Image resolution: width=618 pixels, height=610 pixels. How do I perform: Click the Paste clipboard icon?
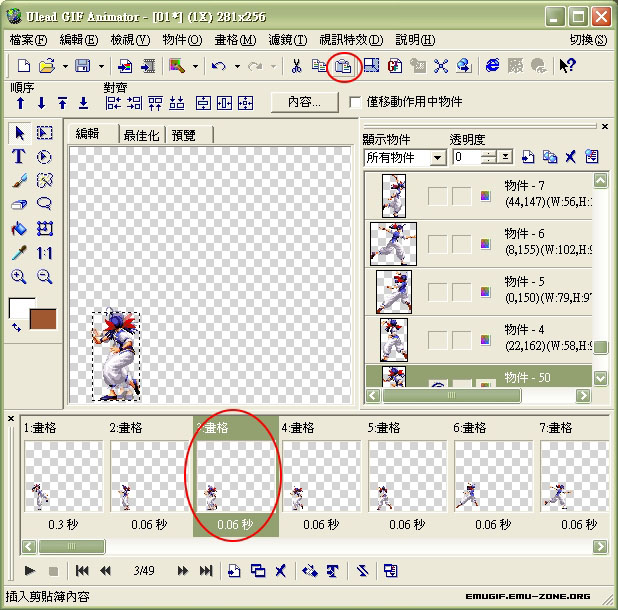point(343,66)
